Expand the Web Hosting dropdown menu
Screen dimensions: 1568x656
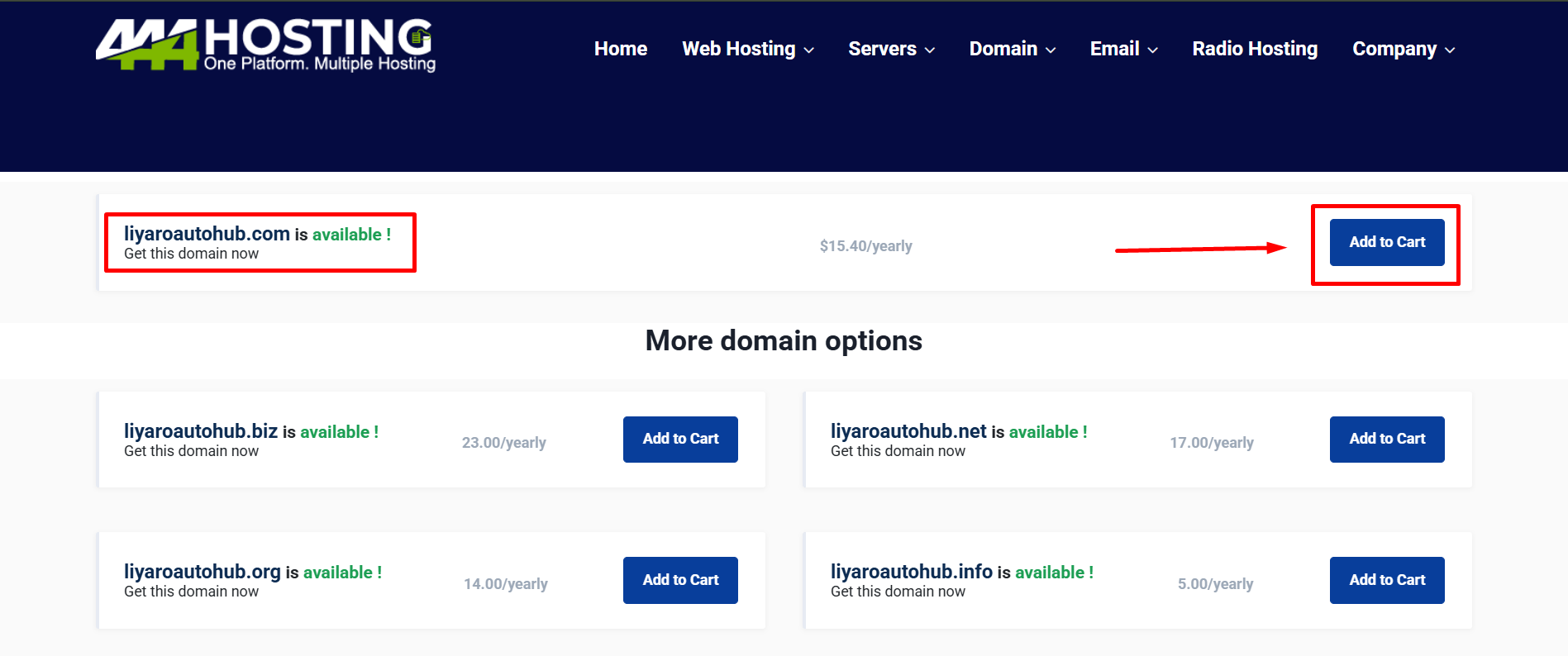pos(747,49)
